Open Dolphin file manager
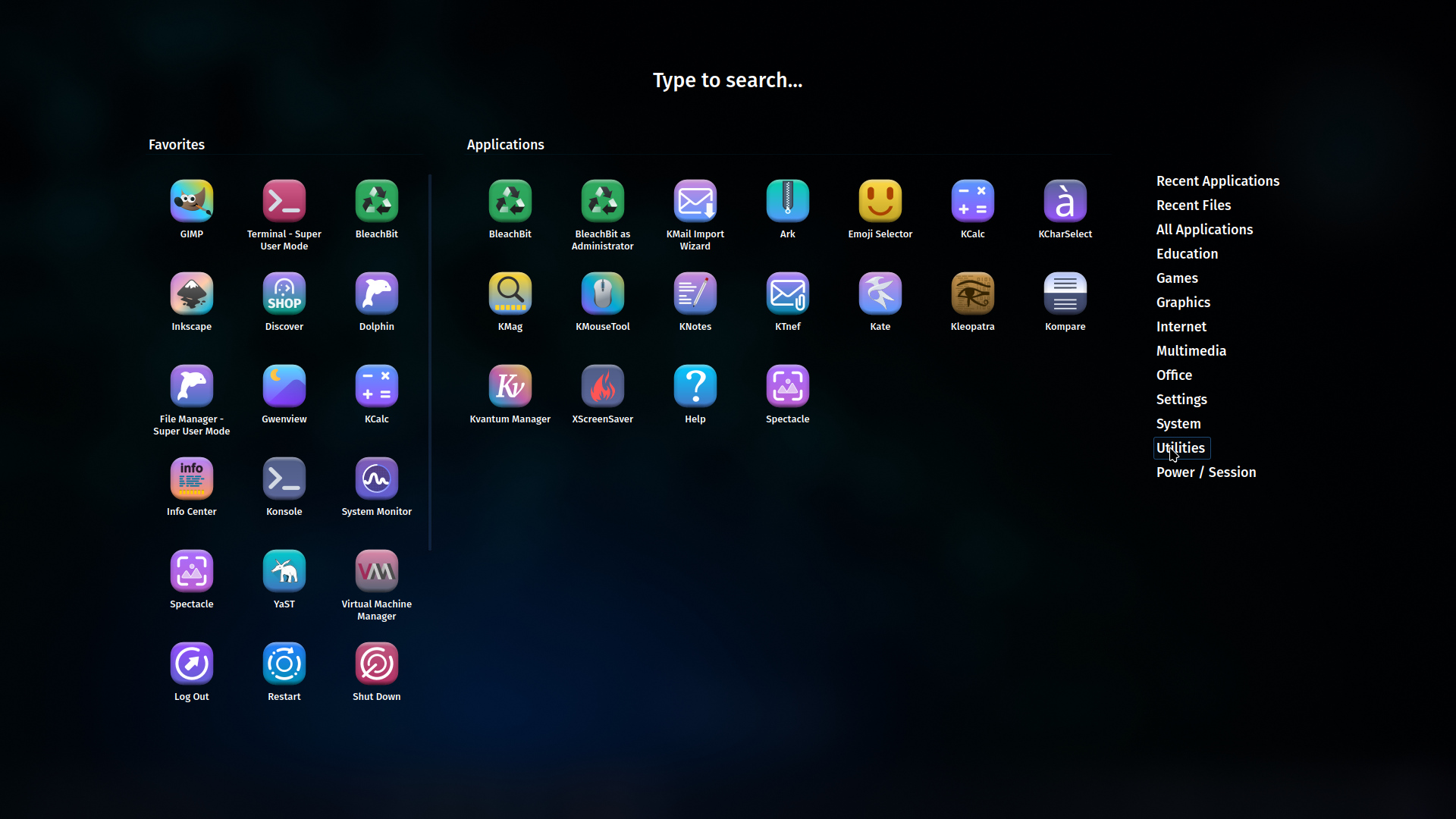 (x=377, y=293)
